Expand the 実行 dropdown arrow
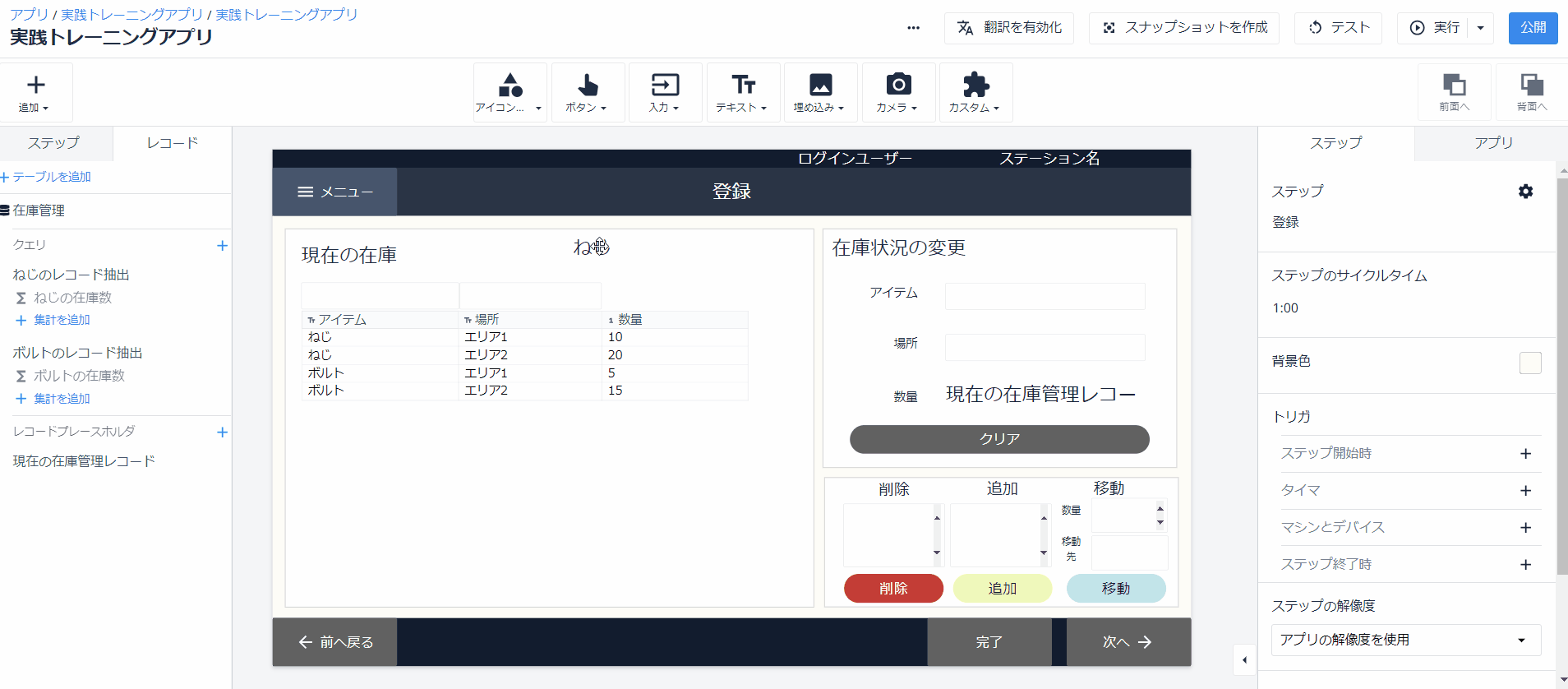The width and height of the screenshot is (1568, 689). pos(1481,28)
